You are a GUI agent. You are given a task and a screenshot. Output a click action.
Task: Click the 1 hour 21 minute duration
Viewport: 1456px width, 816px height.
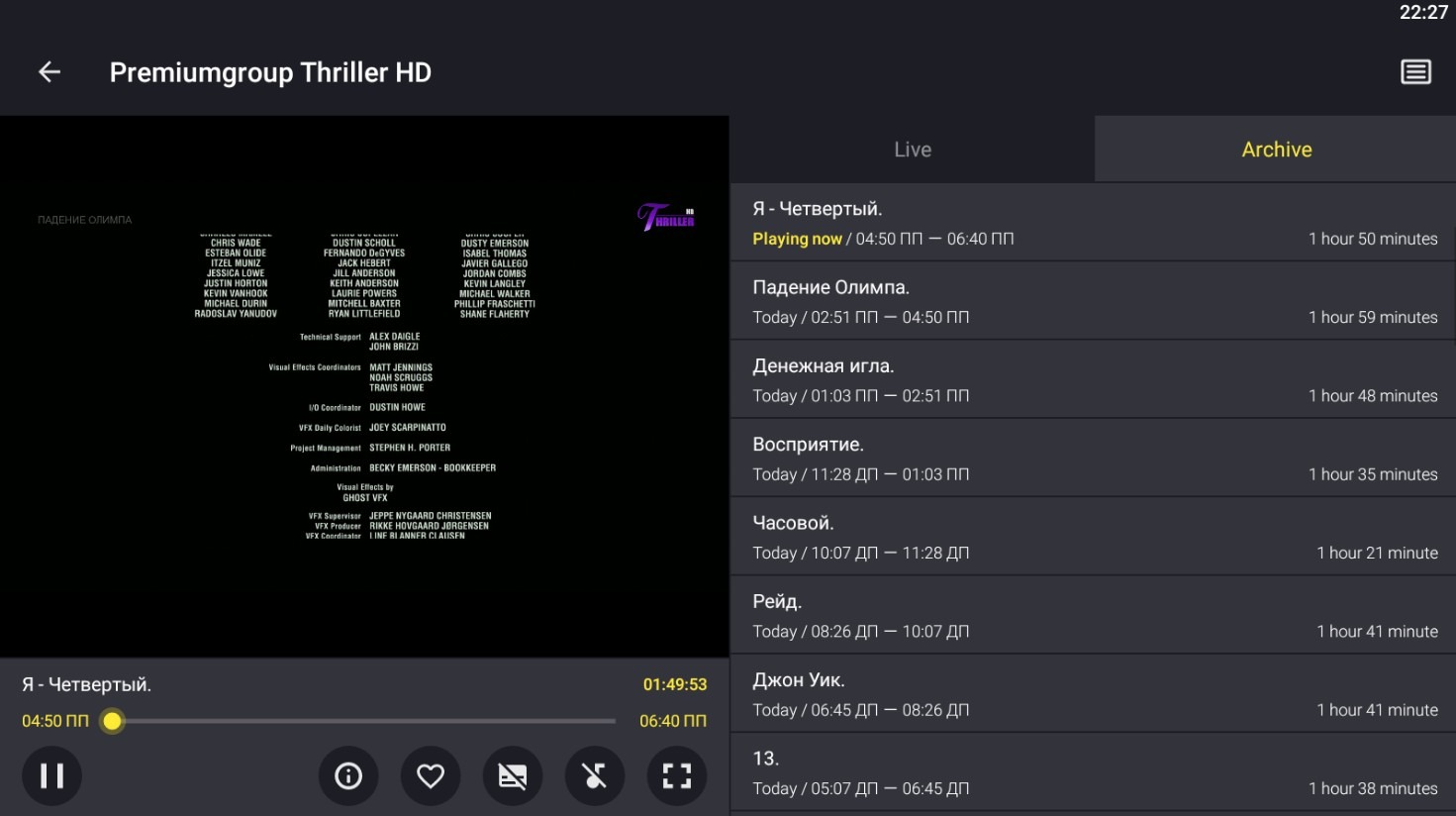pyautogui.click(x=1377, y=553)
